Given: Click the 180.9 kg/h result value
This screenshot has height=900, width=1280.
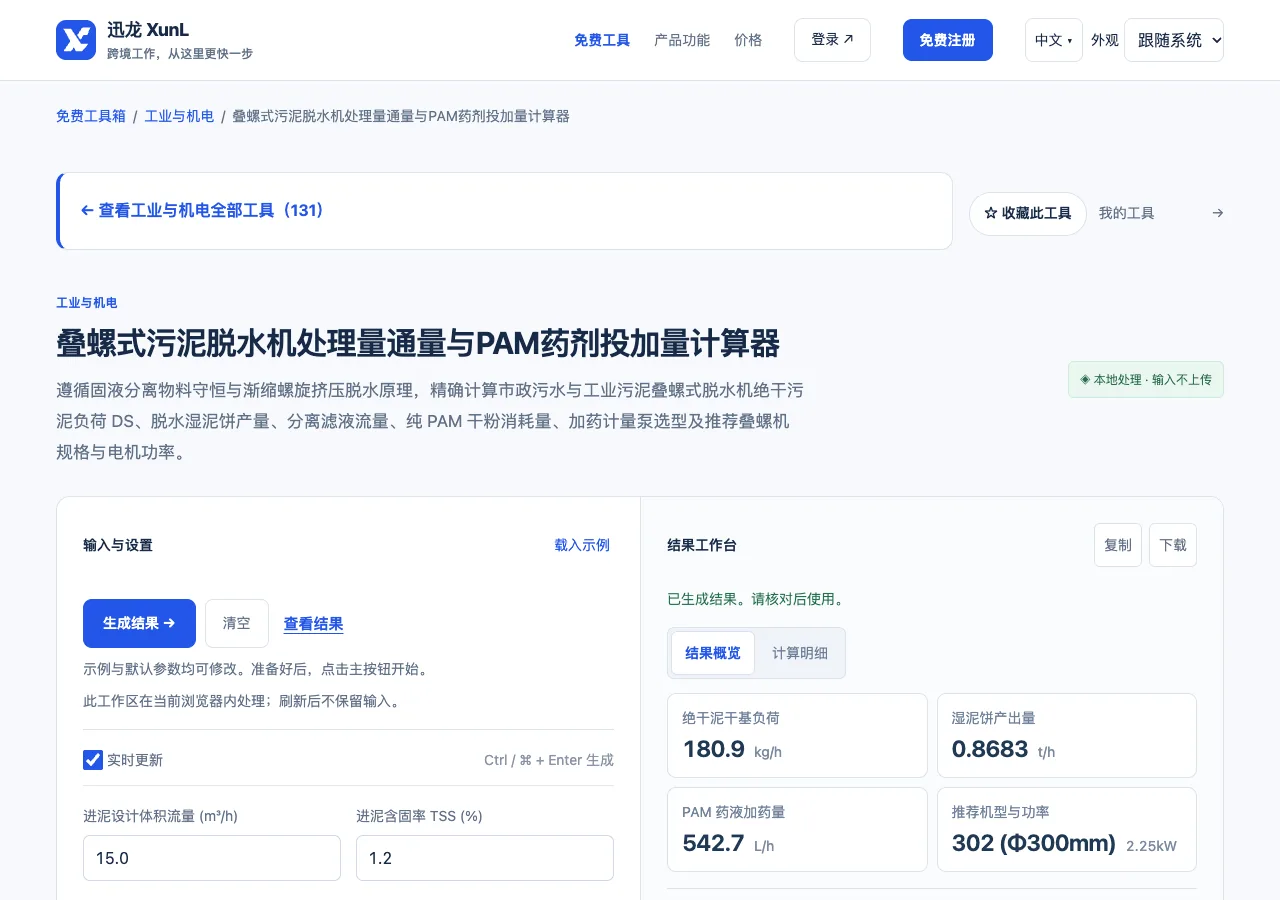Looking at the screenshot, I should pos(731,749).
